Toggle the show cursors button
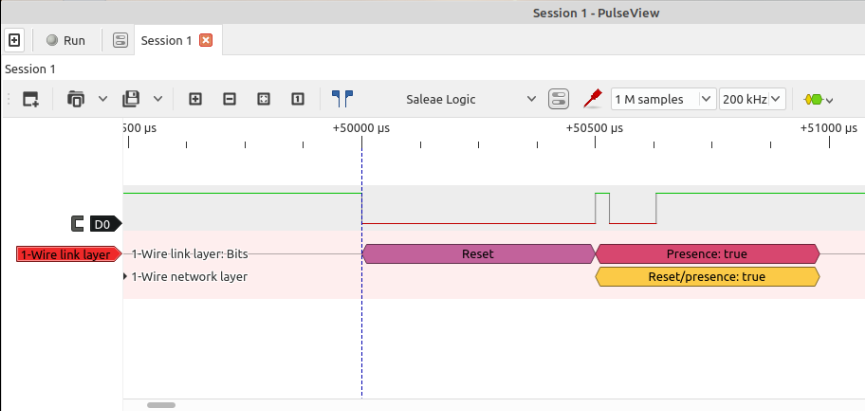This screenshot has width=865, height=411. [342, 98]
